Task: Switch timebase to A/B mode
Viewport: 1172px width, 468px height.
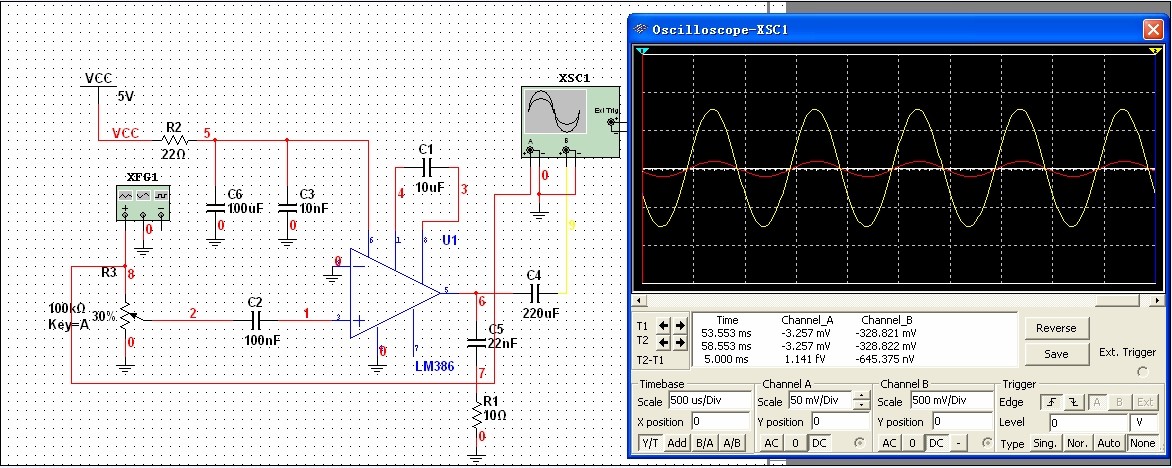Action: pyautogui.click(x=732, y=443)
